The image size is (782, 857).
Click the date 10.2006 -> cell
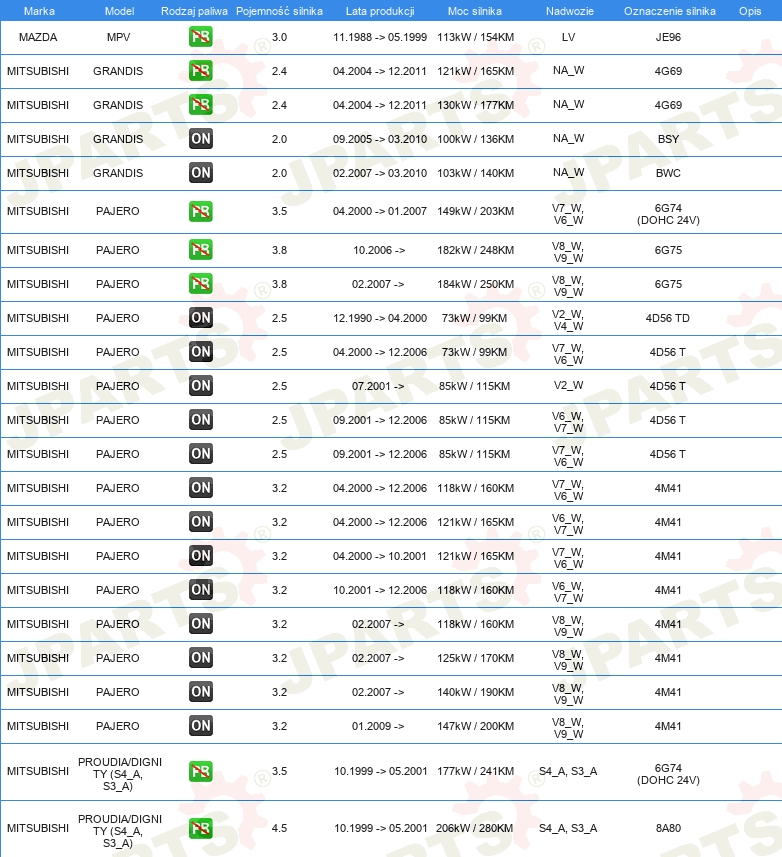(379, 250)
